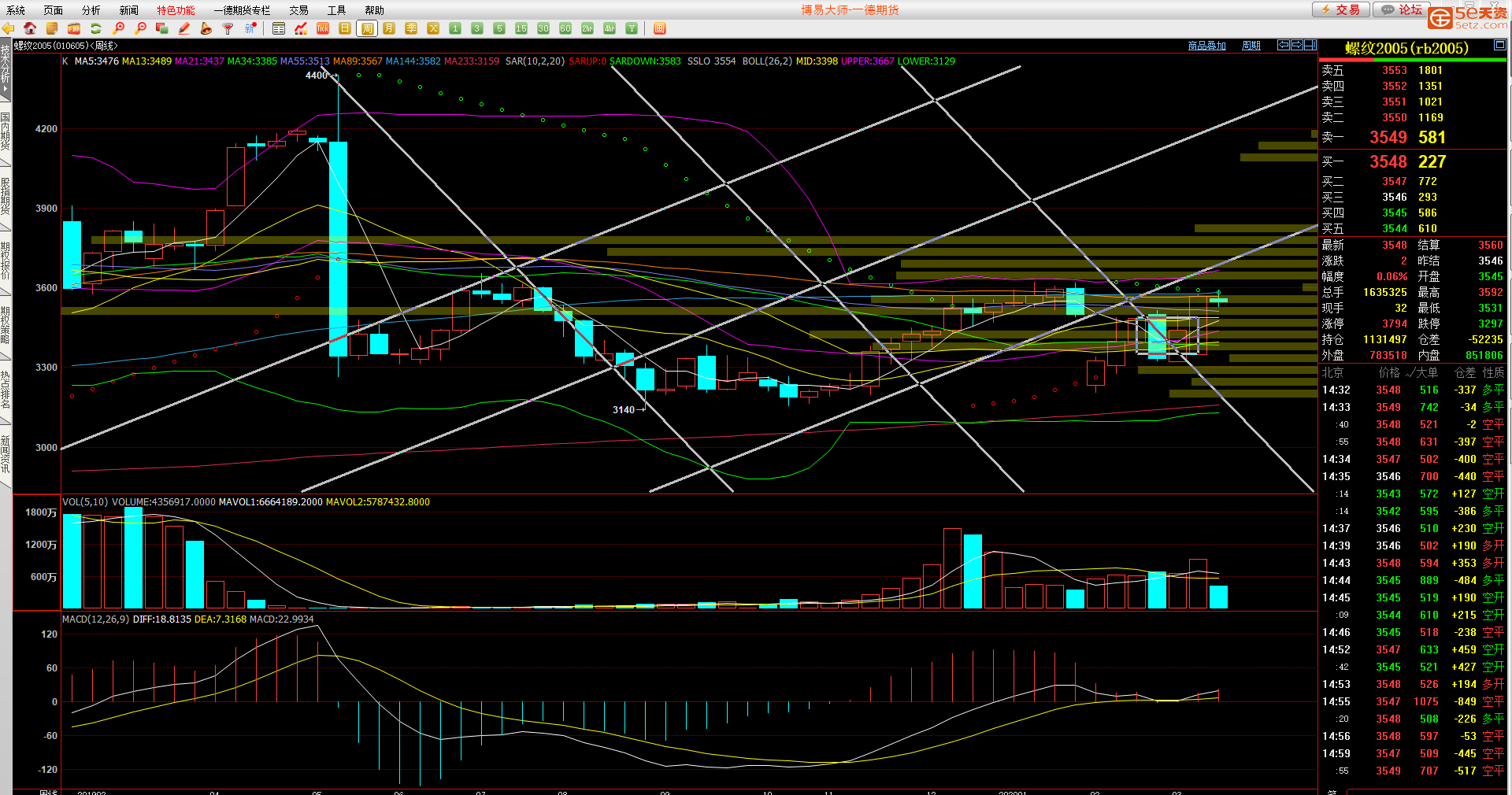
Task: Open the 周期 period dropdown link
Action: point(1251,46)
